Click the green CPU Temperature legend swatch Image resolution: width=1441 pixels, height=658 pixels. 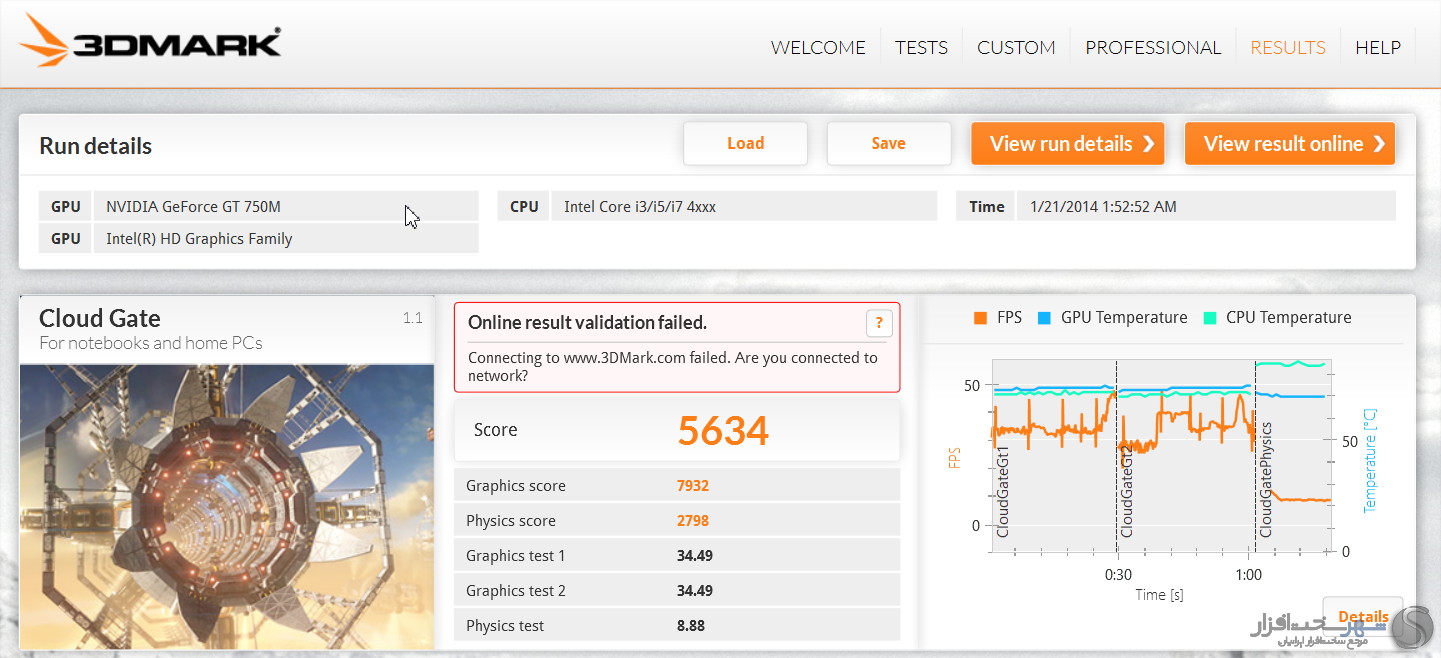click(1209, 318)
